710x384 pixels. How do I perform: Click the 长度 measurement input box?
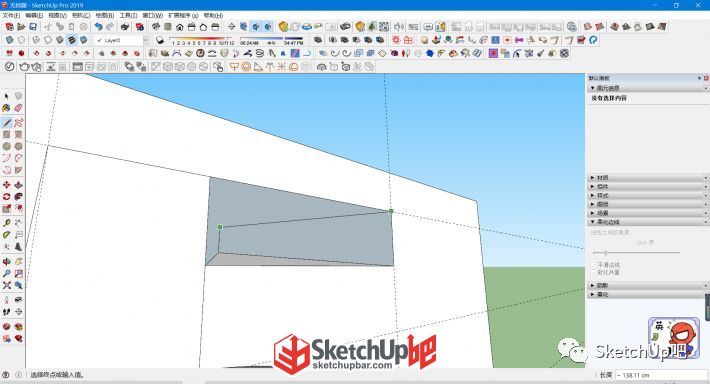[x=660, y=375]
